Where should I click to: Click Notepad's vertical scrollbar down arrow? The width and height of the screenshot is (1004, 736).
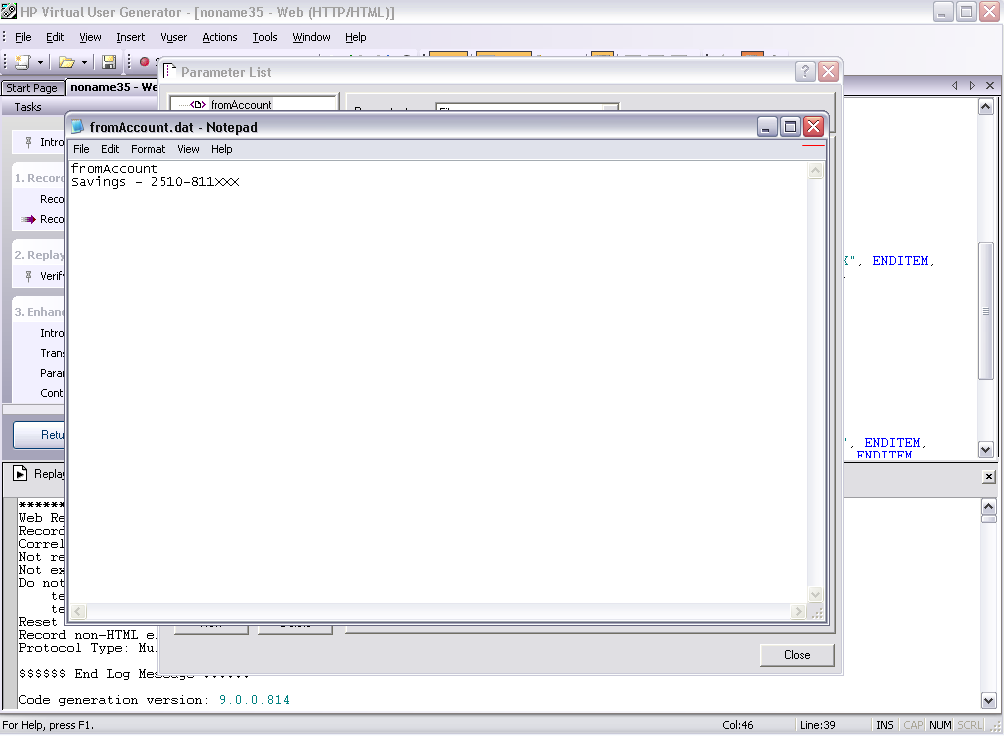815,594
